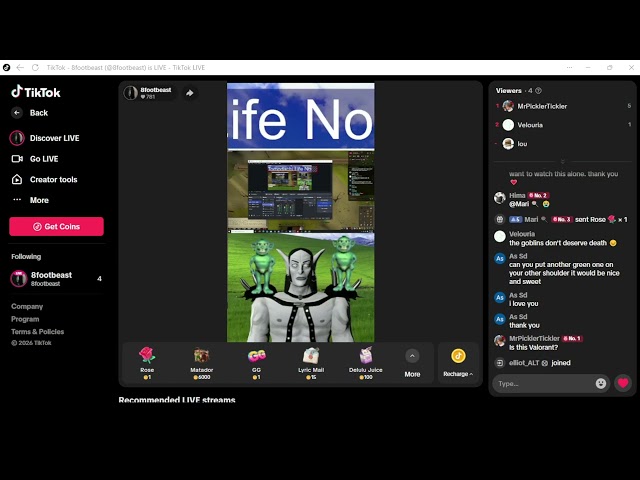
Task: Expand the viewers list chevron
Action: coord(563,161)
